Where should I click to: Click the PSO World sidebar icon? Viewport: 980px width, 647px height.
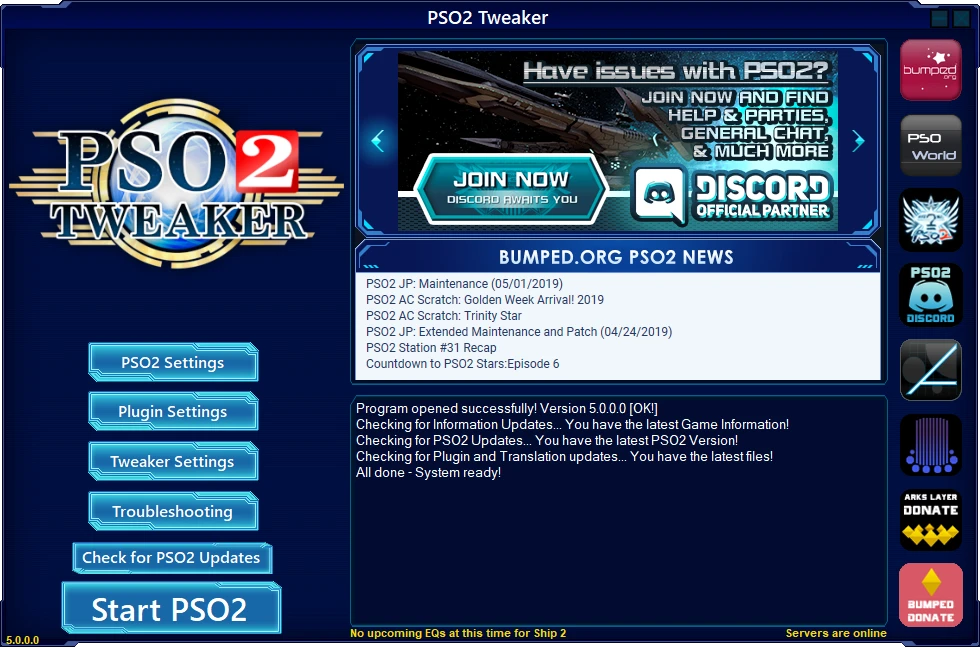pos(931,145)
